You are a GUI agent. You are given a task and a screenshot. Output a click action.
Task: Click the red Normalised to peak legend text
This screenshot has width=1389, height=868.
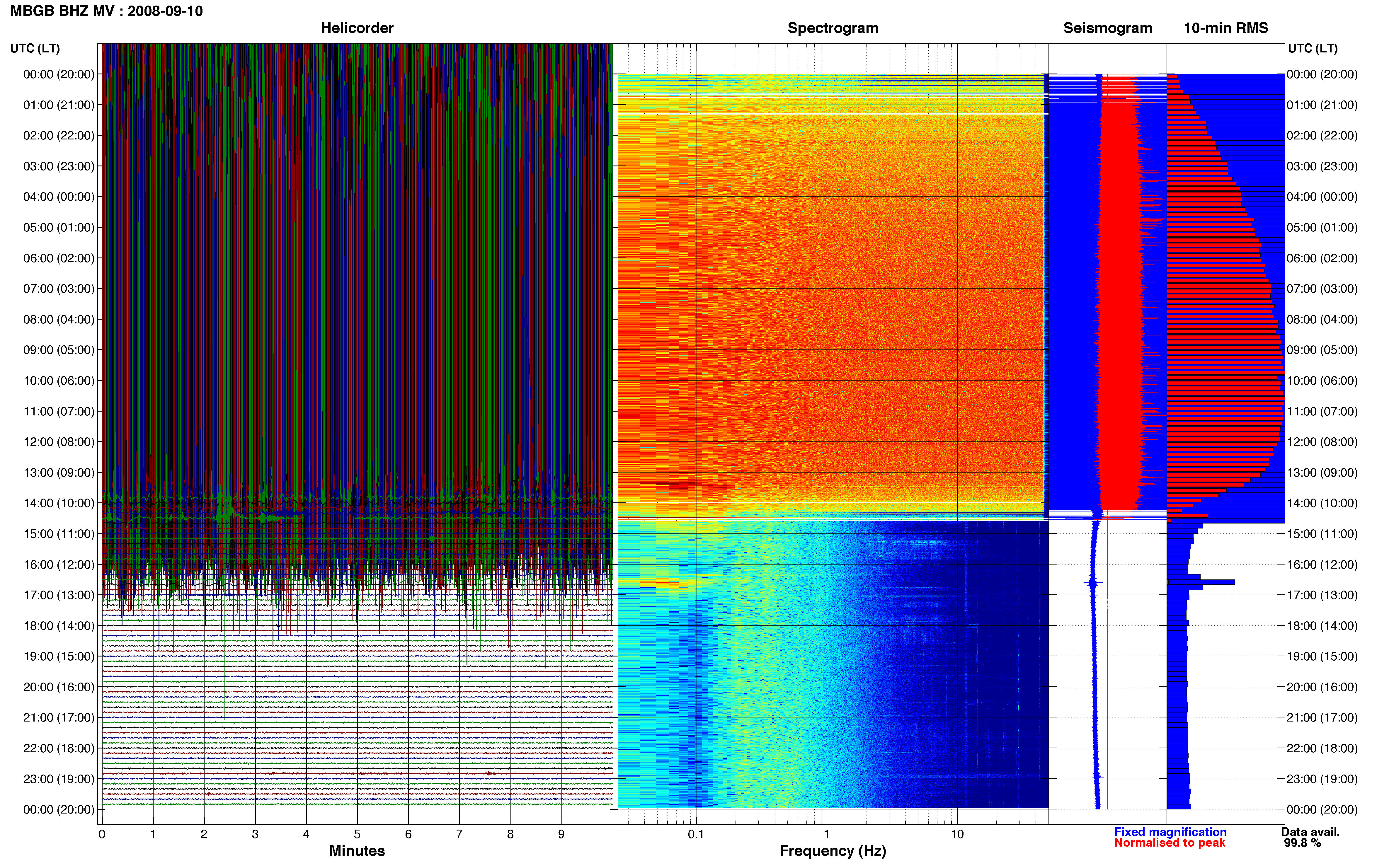click(1170, 843)
